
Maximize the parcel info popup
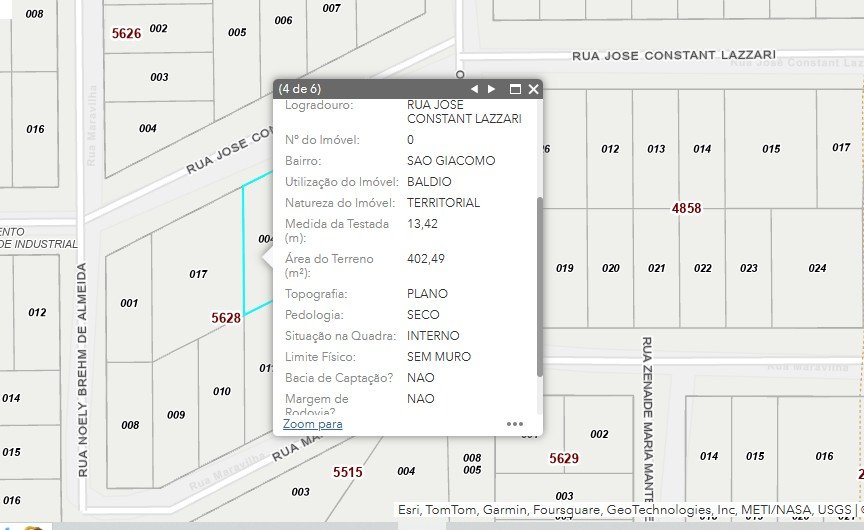click(516, 89)
